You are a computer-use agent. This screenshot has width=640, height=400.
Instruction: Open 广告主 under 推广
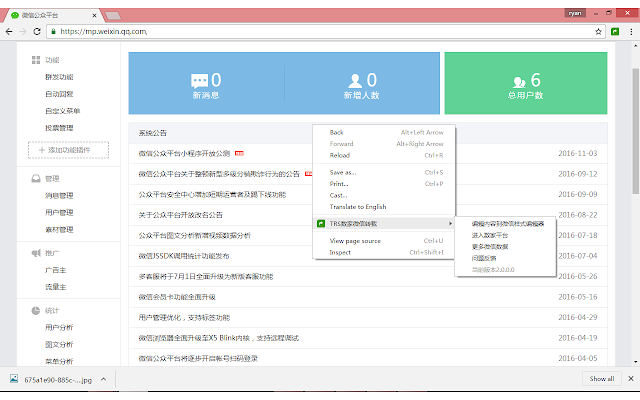tap(56, 270)
